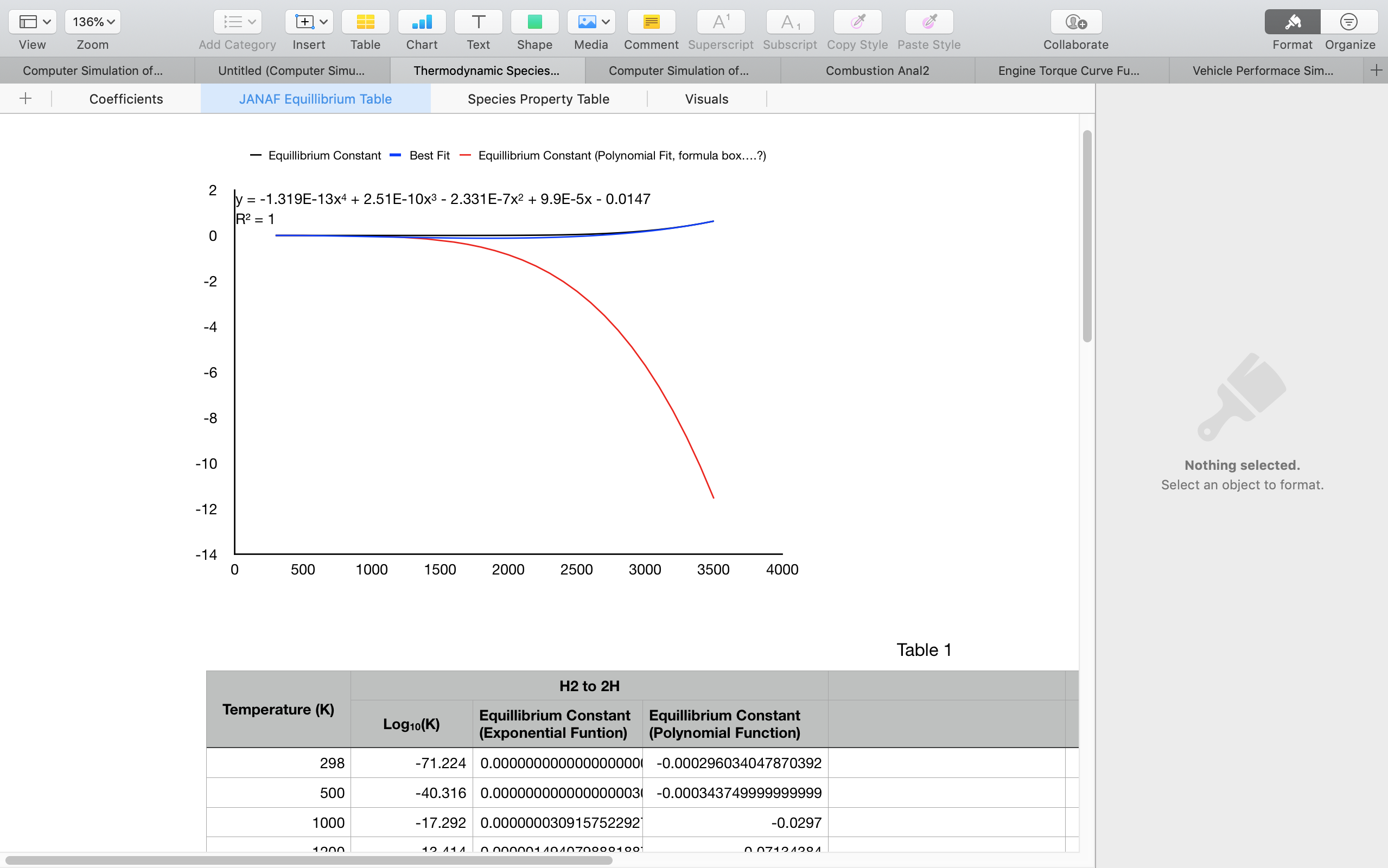This screenshot has width=1388, height=868.
Task: Open the Combustion Anal2 document tab
Action: coord(876,71)
